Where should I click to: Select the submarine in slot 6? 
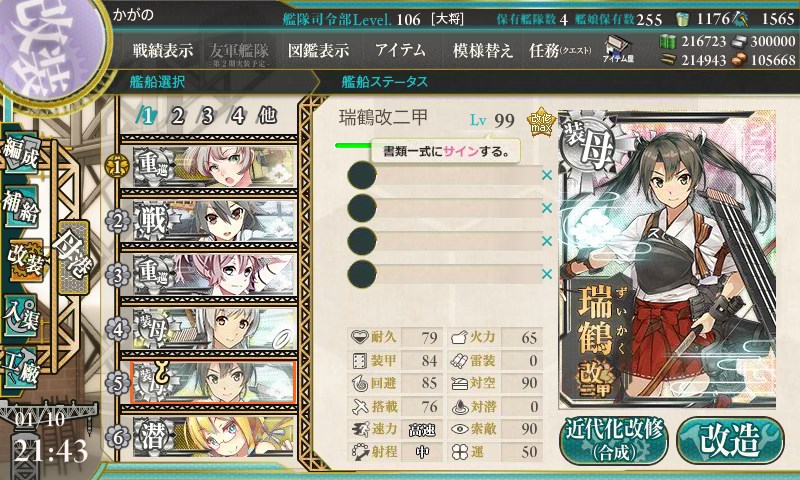(x=213, y=437)
